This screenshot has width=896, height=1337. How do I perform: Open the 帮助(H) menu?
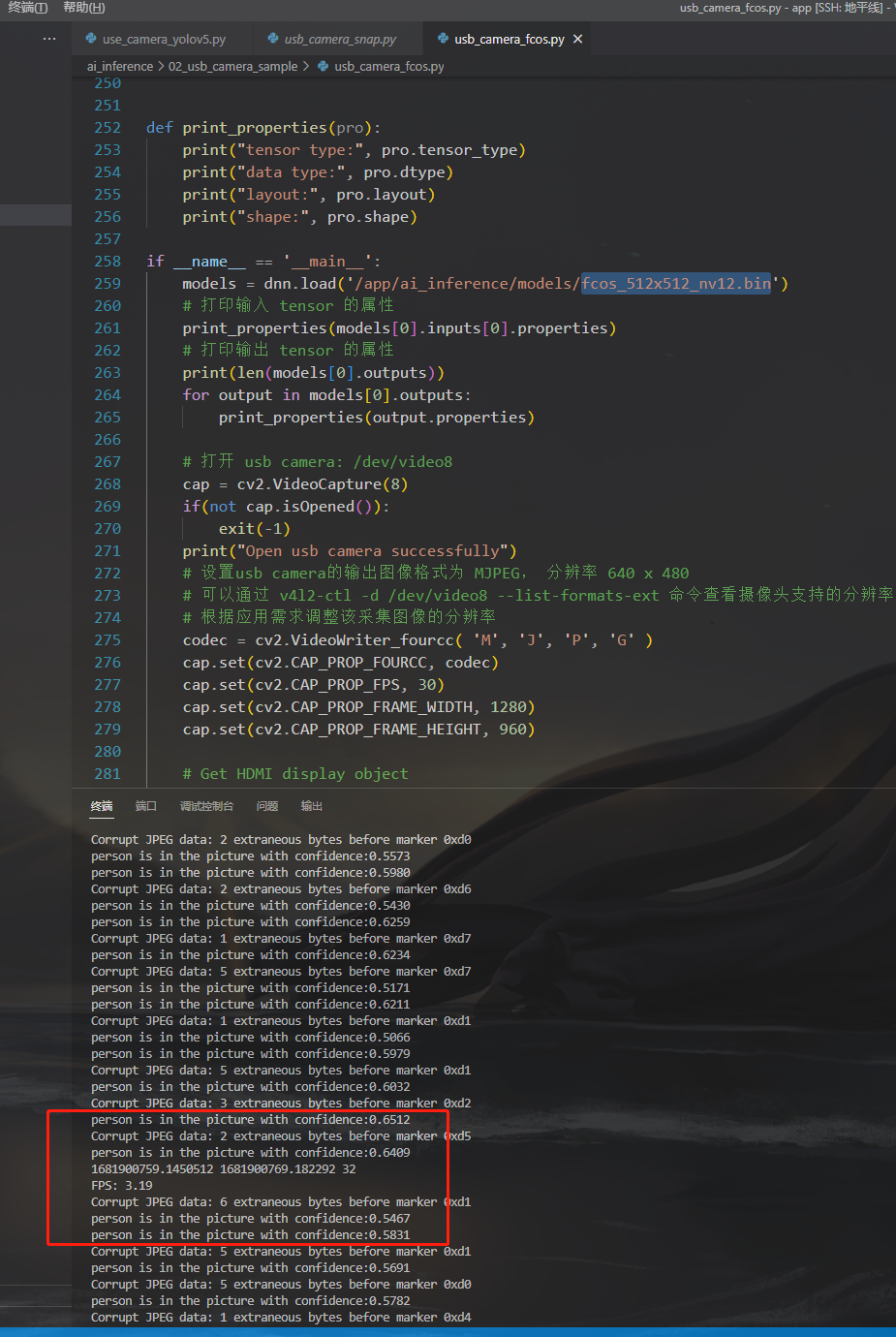click(83, 8)
